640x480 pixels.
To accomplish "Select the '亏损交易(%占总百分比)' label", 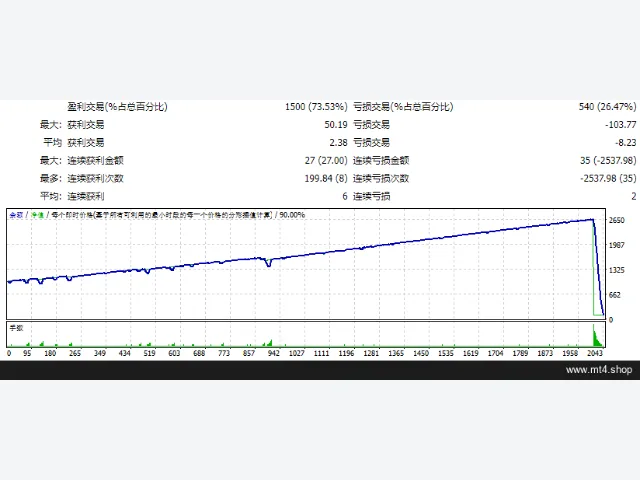I will 403,107.
